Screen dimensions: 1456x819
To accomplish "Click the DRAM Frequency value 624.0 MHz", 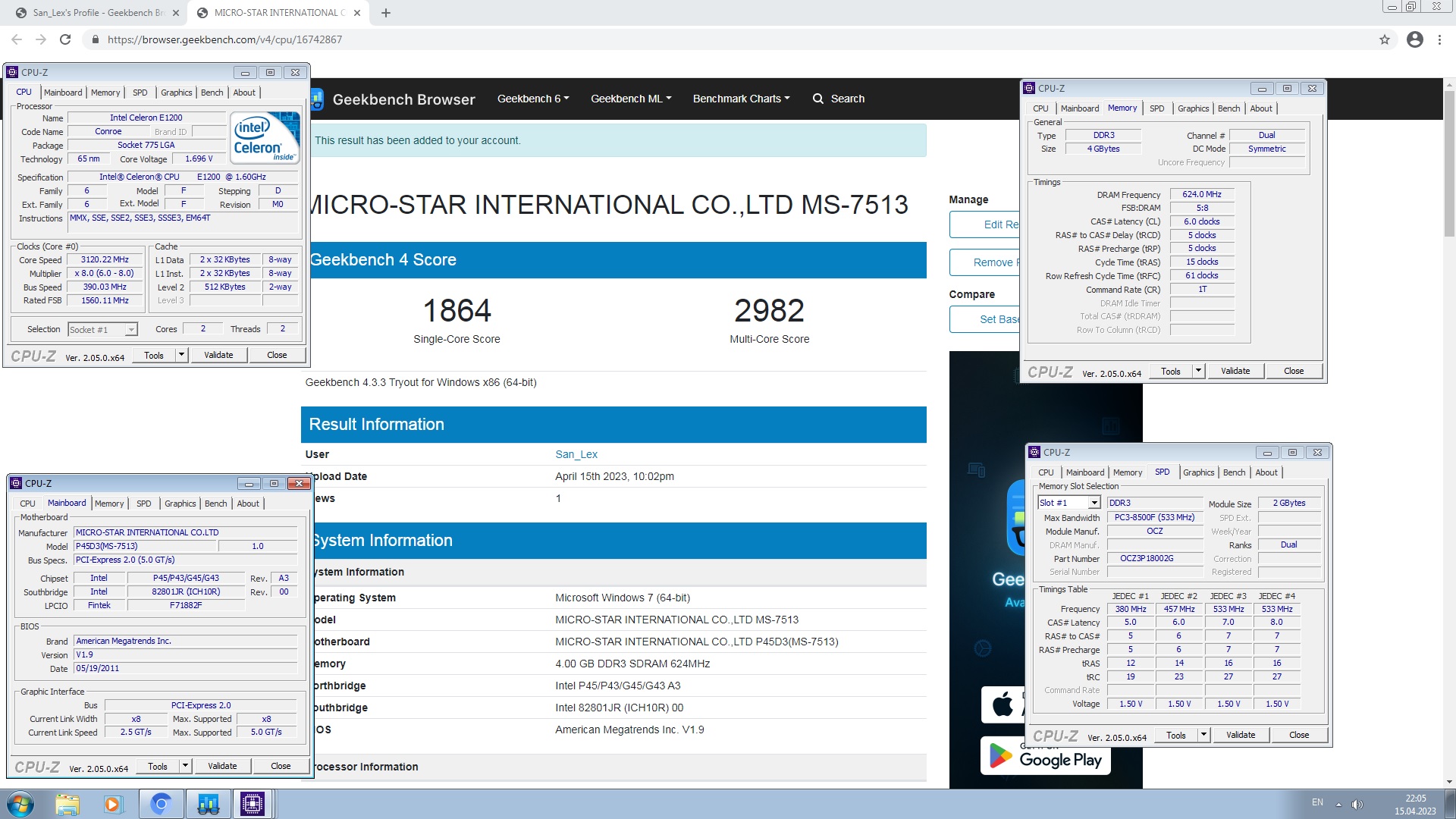I will pos(1202,194).
